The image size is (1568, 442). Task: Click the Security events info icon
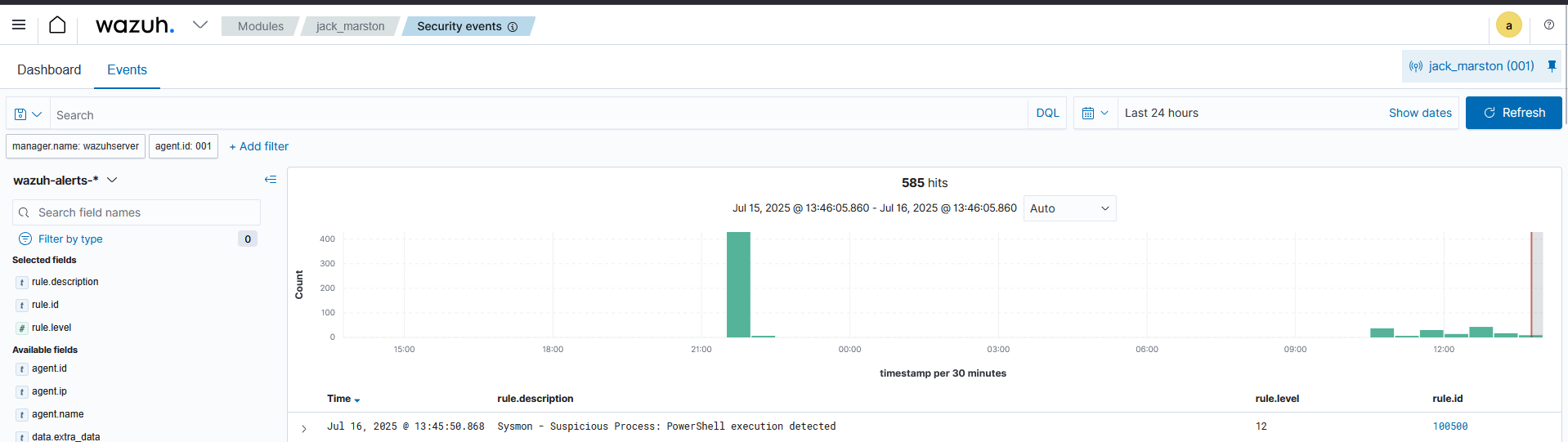tap(513, 27)
